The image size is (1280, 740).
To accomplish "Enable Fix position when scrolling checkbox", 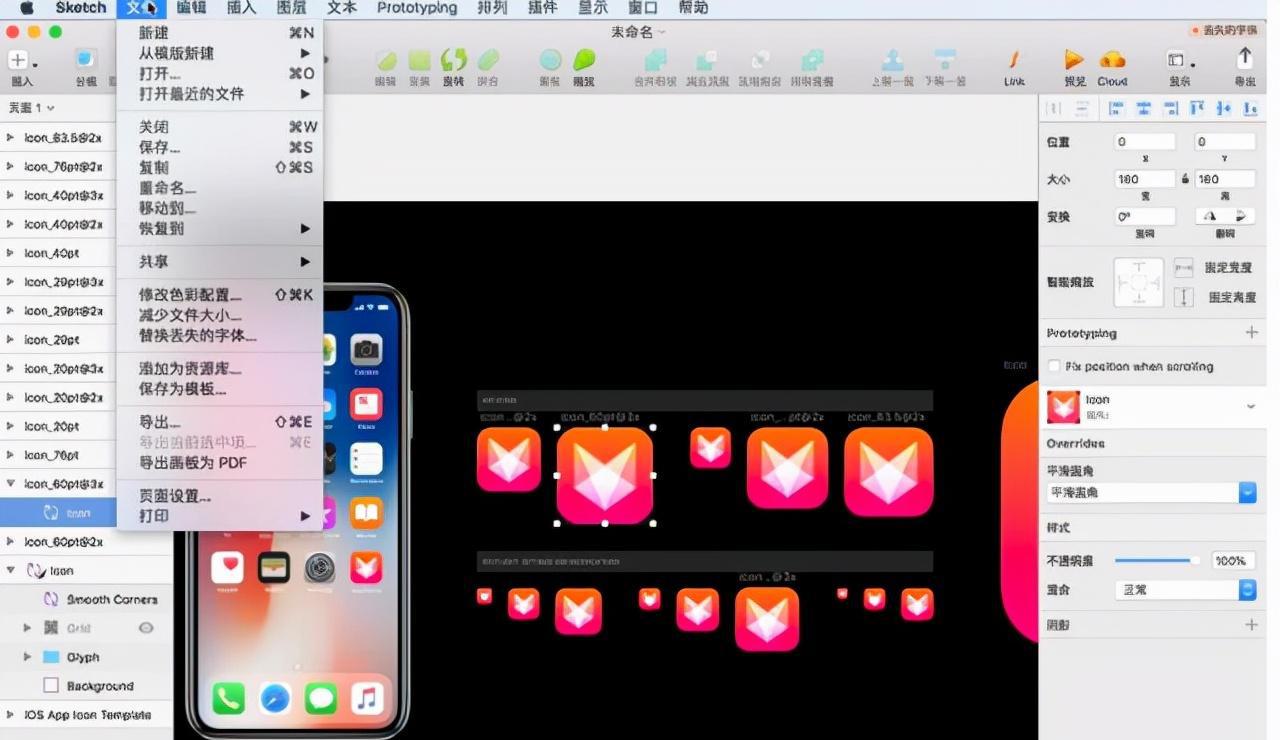I will click(x=1054, y=367).
